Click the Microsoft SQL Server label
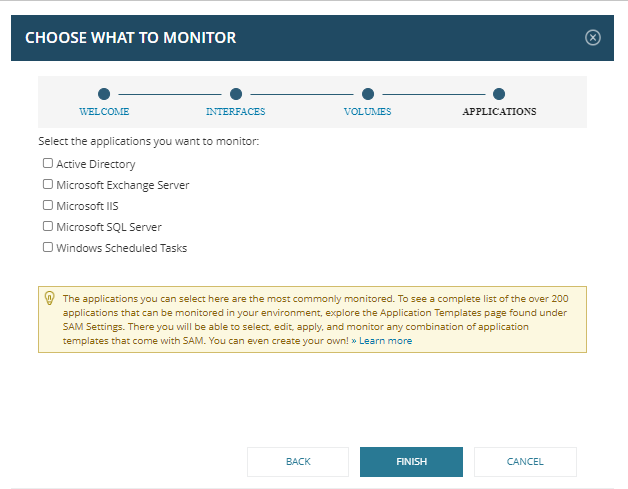Screen dimensions: 628x489 [109, 227]
